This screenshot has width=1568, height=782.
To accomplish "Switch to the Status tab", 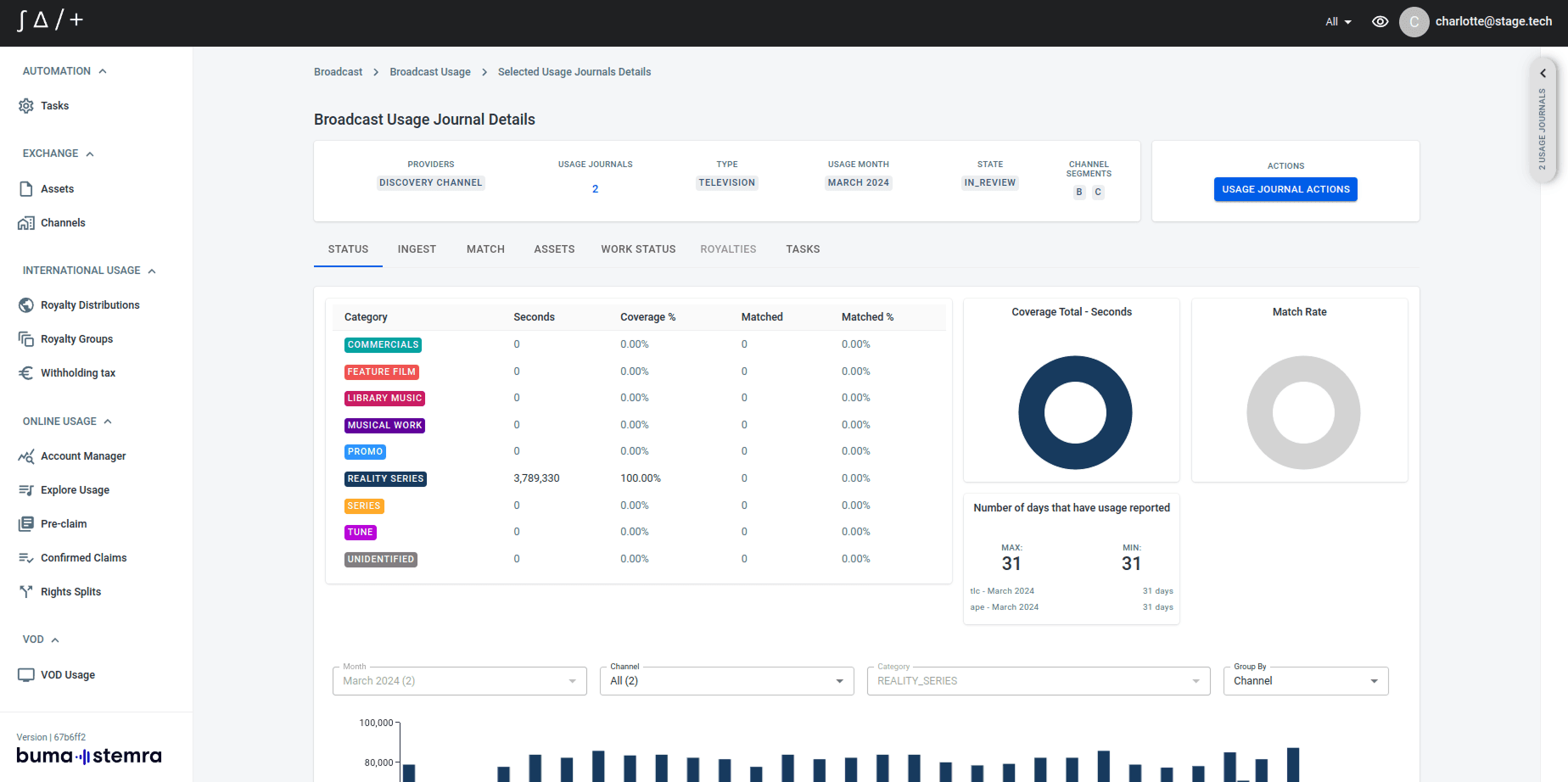I will coord(348,249).
